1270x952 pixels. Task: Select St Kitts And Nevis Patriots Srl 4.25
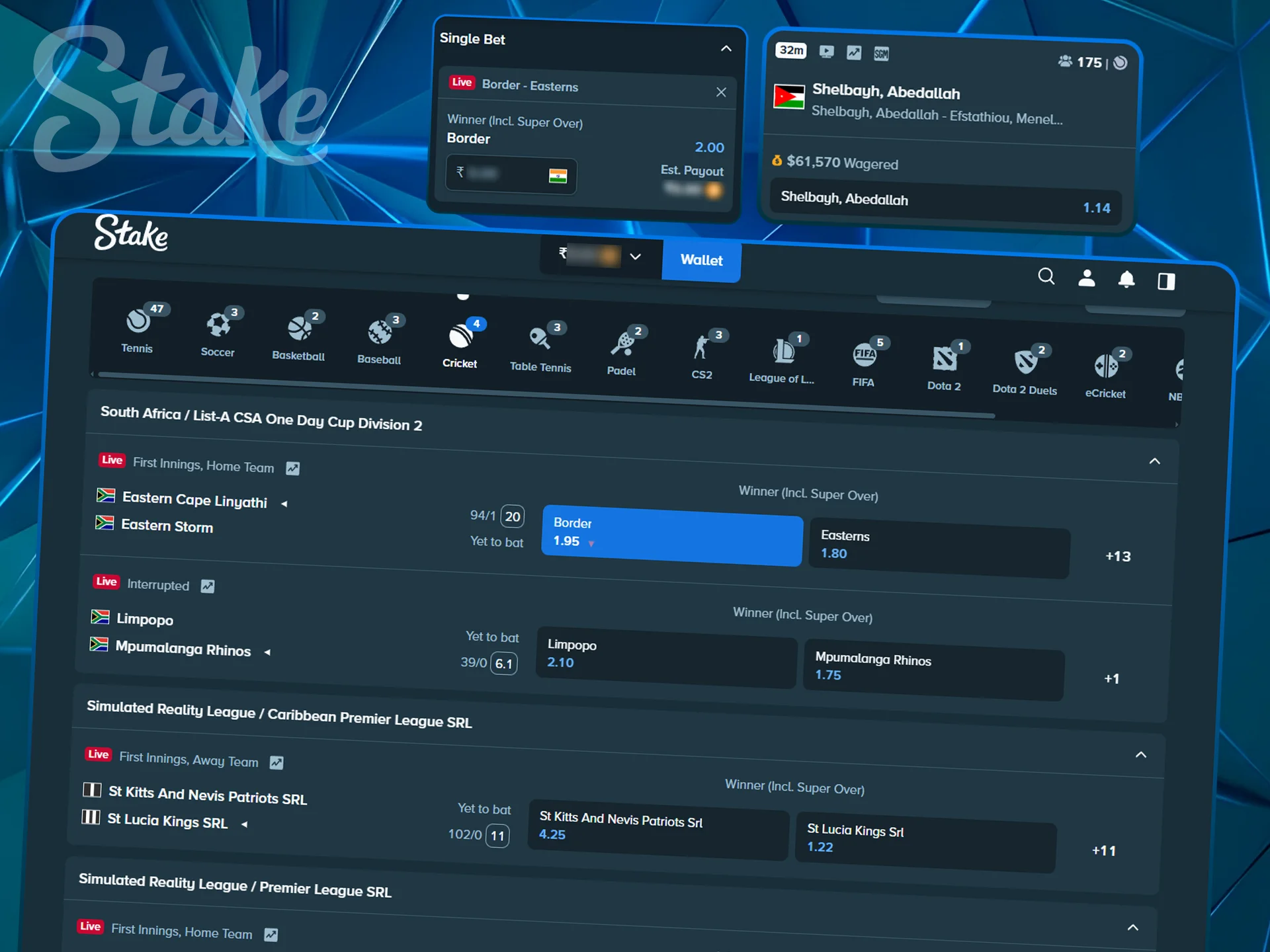pos(658,829)
